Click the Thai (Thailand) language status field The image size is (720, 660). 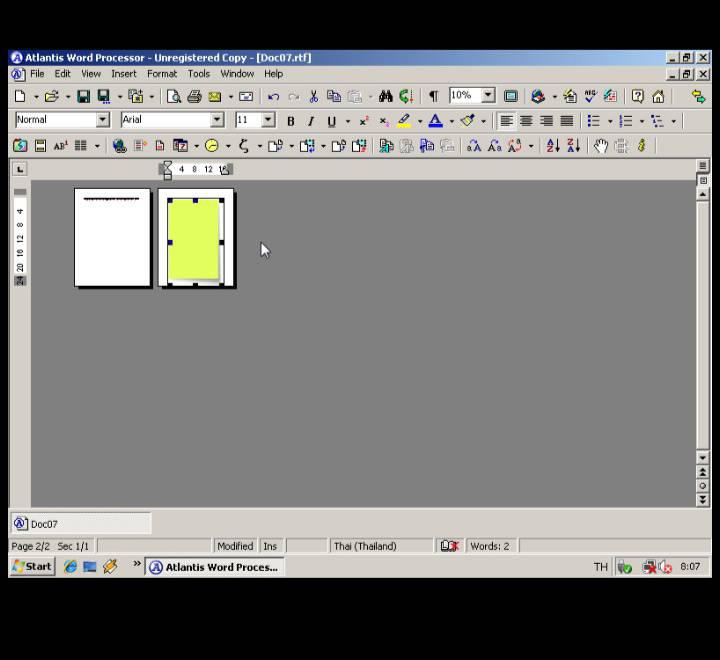pyautogui.click(x=381, y=546)
